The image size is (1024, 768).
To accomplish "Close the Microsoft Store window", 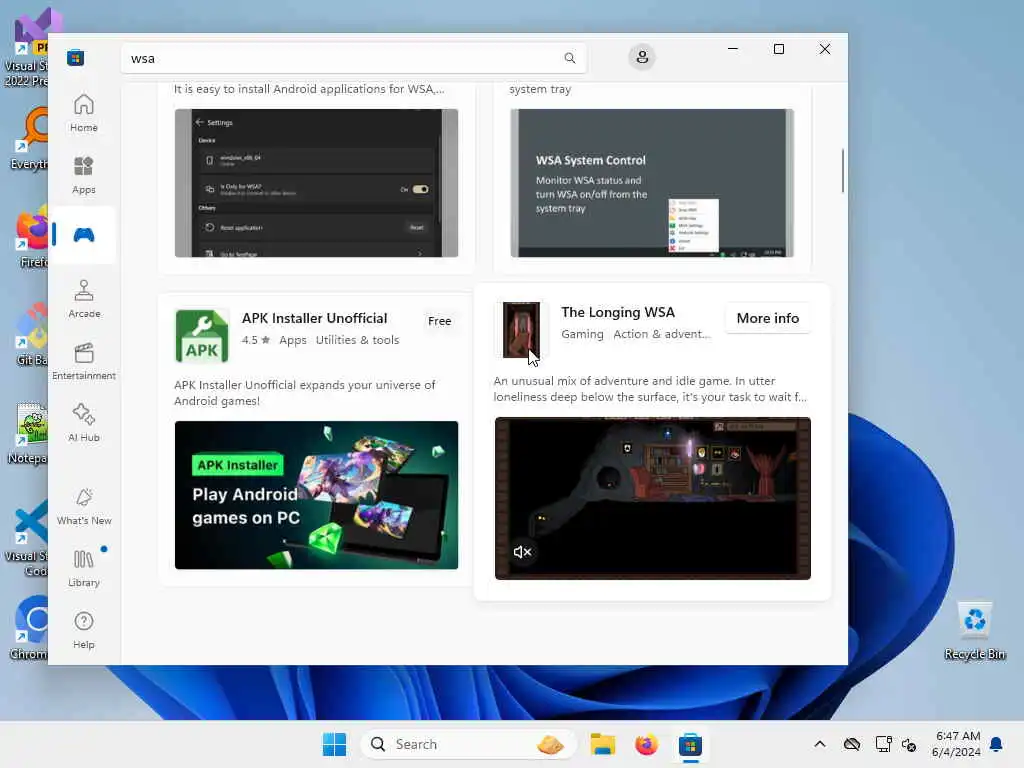I will (x=825, y=49).
